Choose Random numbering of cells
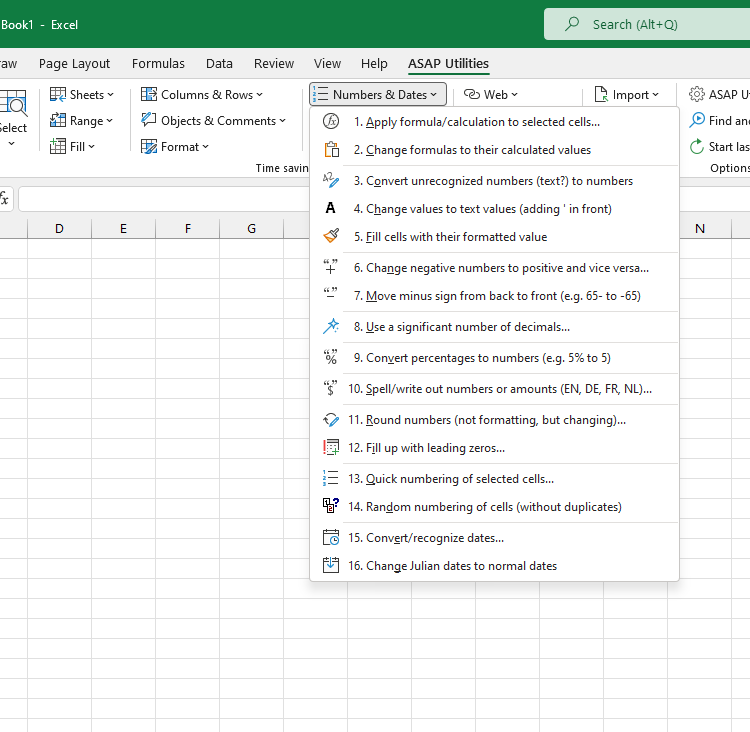 click(495, 507)
